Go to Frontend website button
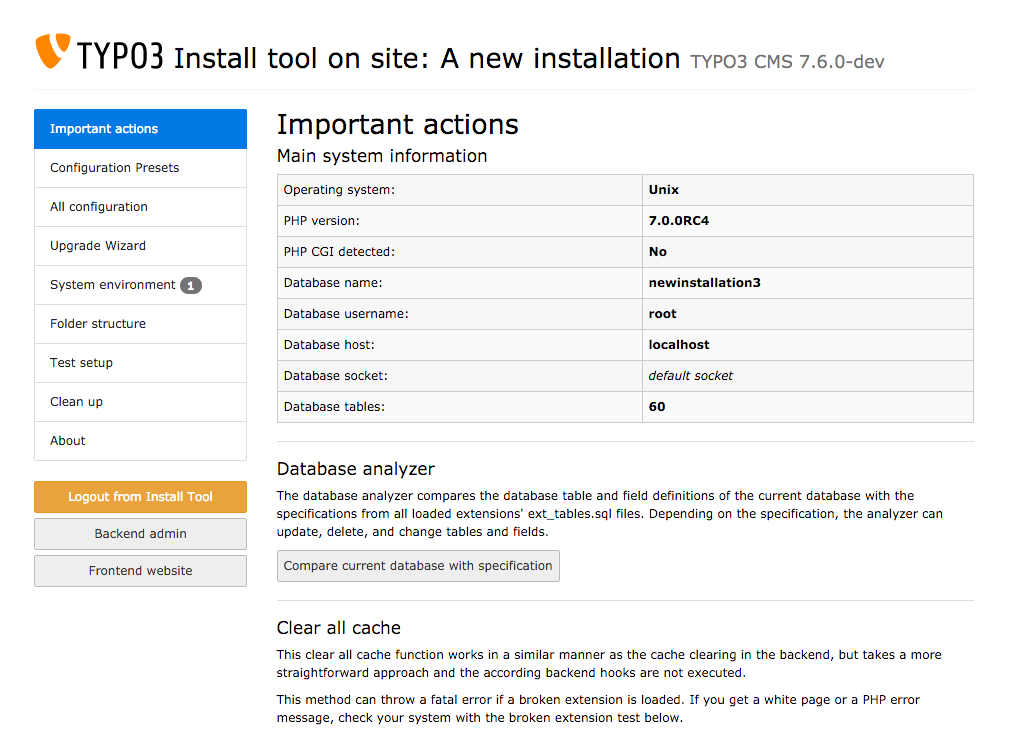This screenshot has height=729, width=1011. pyautogui.click(x=140, y=571)
